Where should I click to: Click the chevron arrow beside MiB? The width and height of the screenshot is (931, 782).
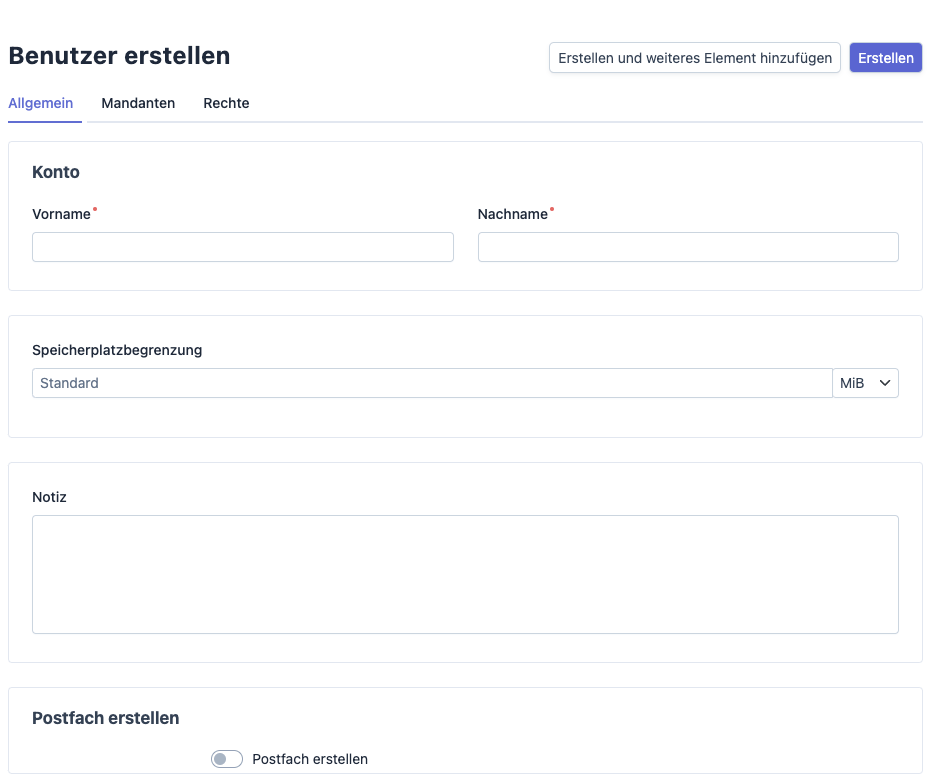tap(885, 383)
